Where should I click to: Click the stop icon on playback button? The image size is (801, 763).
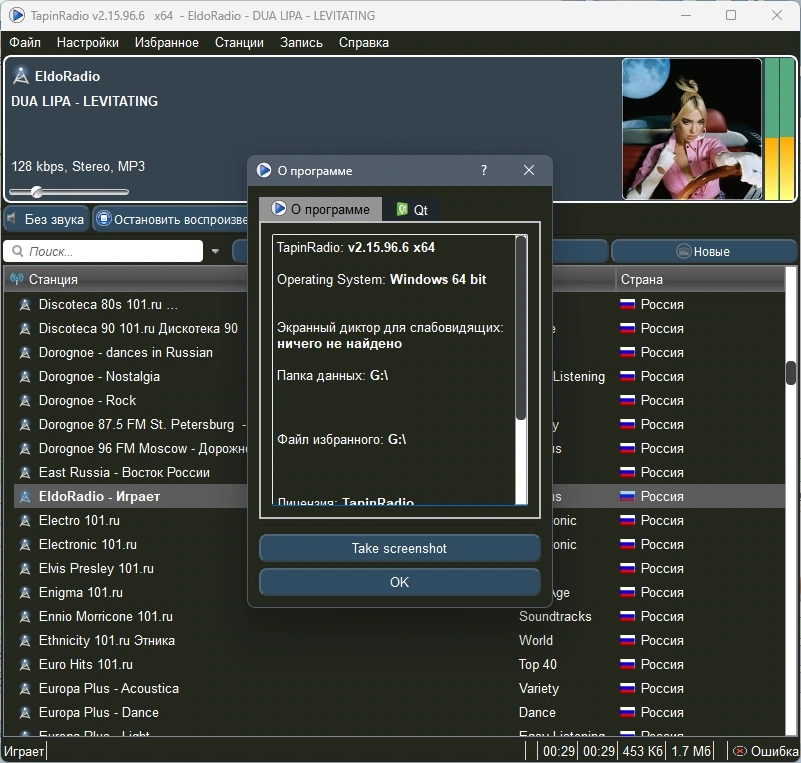104,219
